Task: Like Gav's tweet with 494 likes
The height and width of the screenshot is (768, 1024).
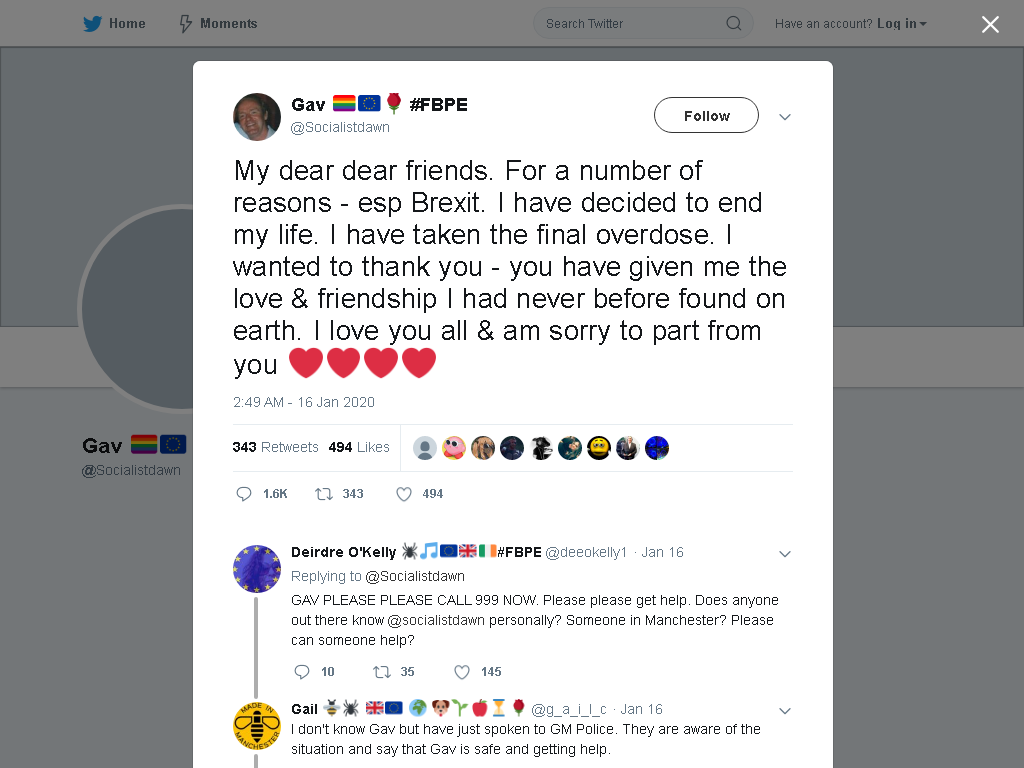Action: point(404,494)
